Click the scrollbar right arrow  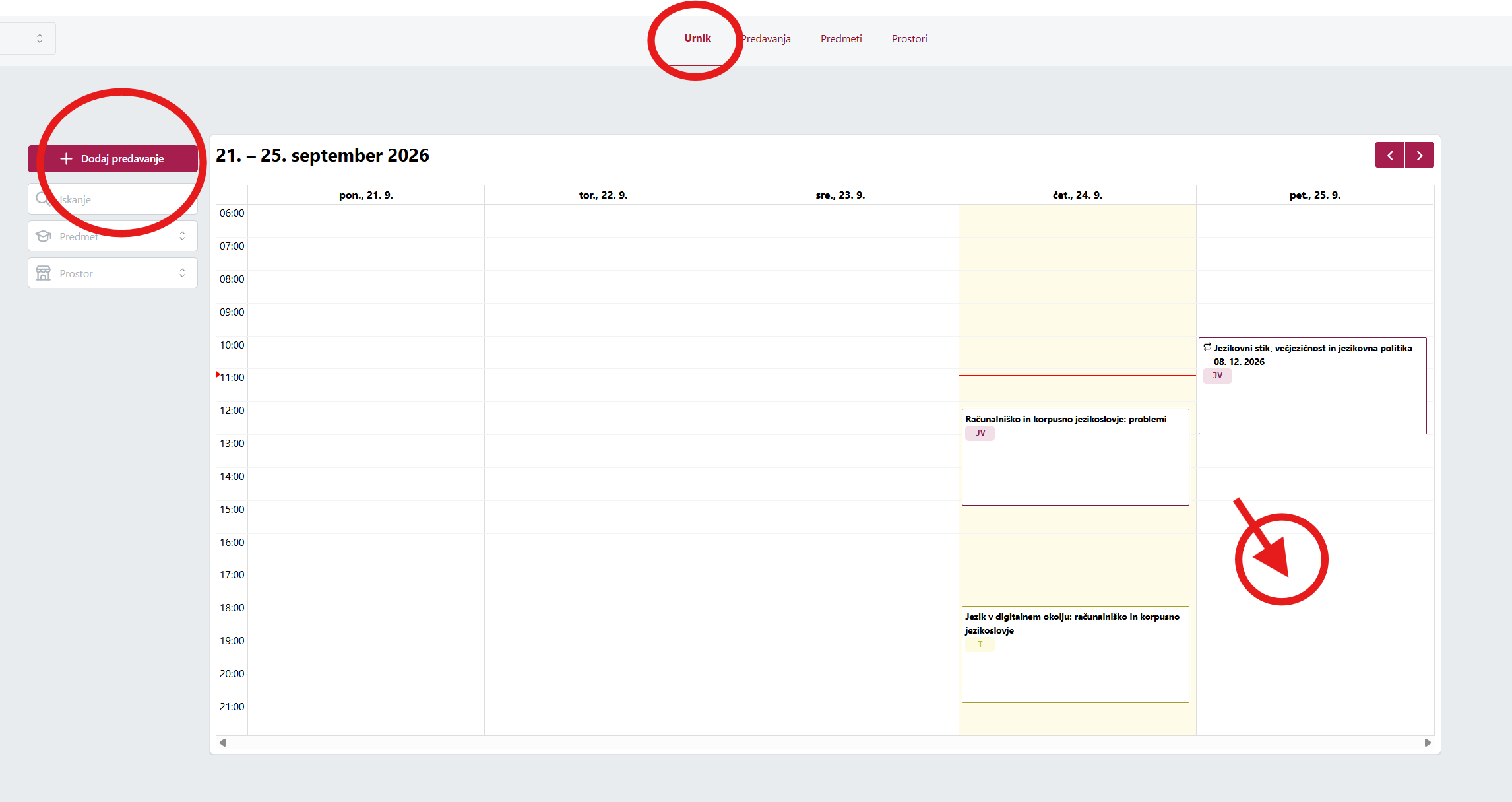(x=1428, y=743)
